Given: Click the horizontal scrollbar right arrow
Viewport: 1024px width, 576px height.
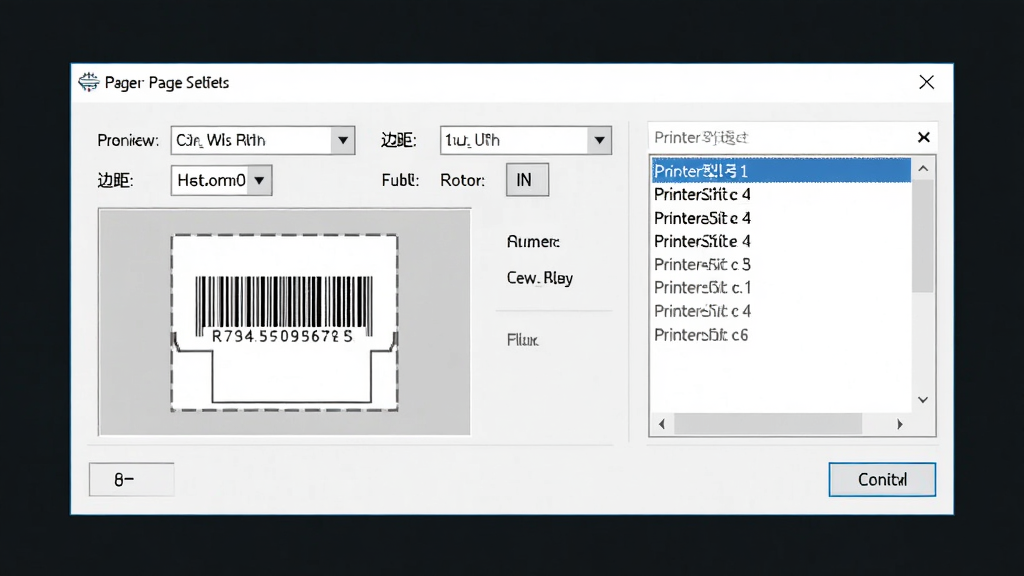Looking at the screenshot, I should click(x=900, y=424).
